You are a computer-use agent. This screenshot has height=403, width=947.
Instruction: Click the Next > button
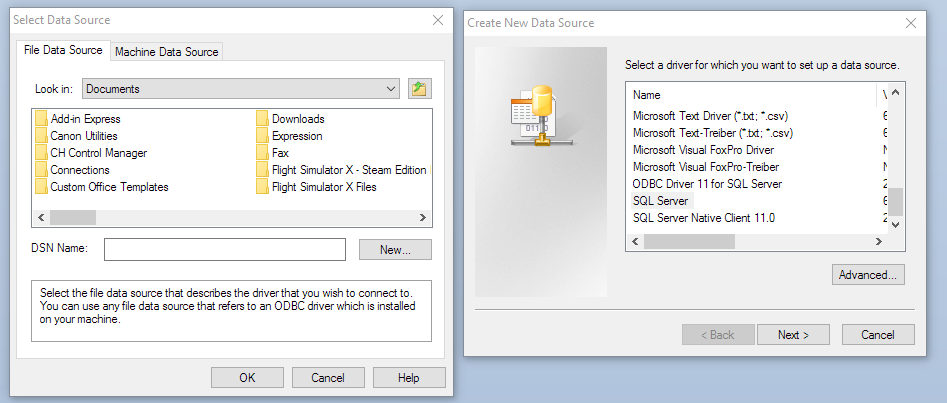793,335
